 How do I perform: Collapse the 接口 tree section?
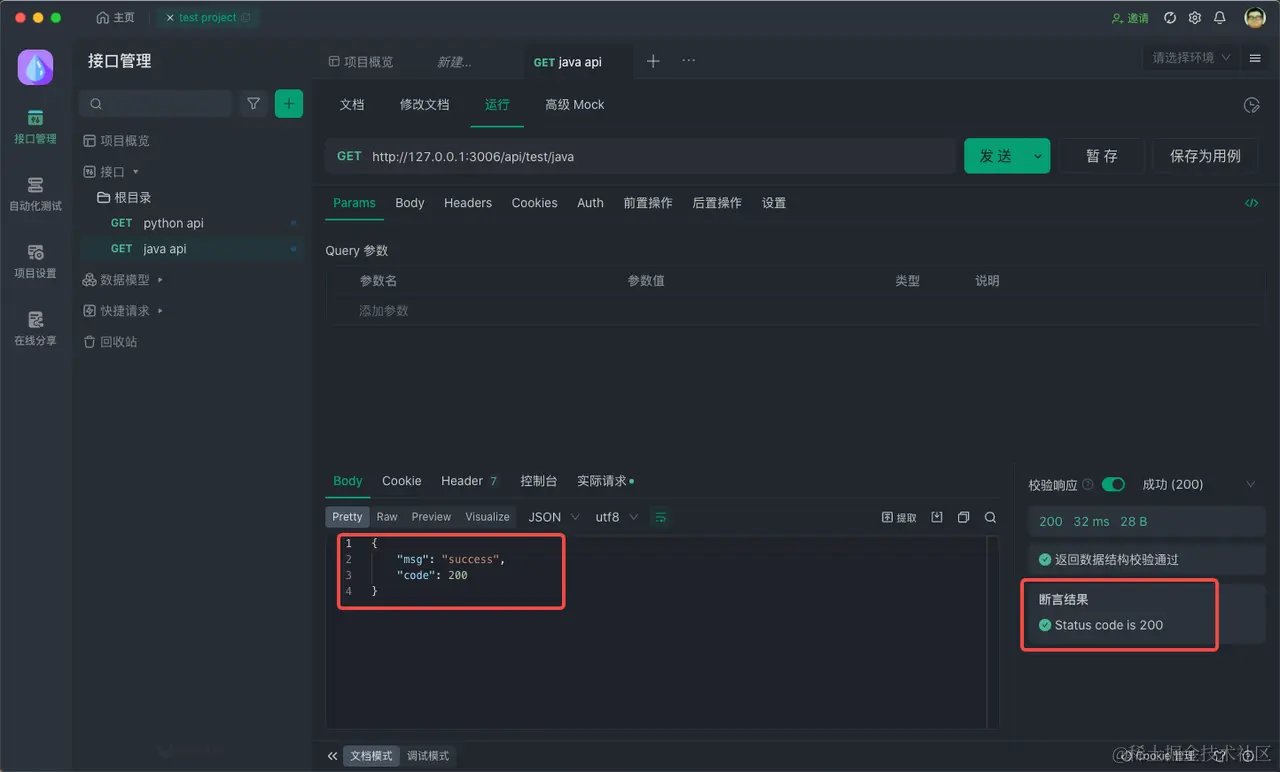pyautogui.click(x=136, y=172)
